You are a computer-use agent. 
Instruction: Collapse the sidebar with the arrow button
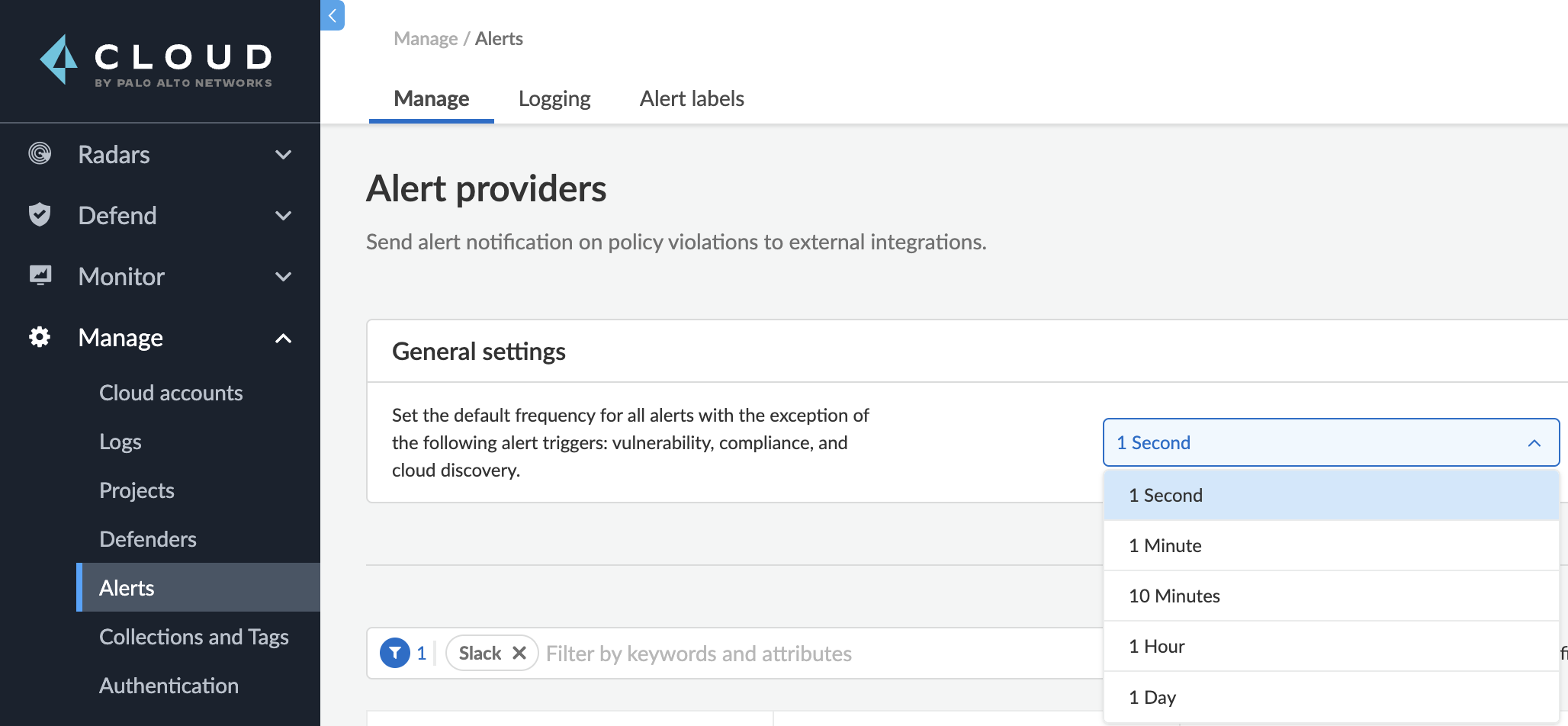pos(333,15)
